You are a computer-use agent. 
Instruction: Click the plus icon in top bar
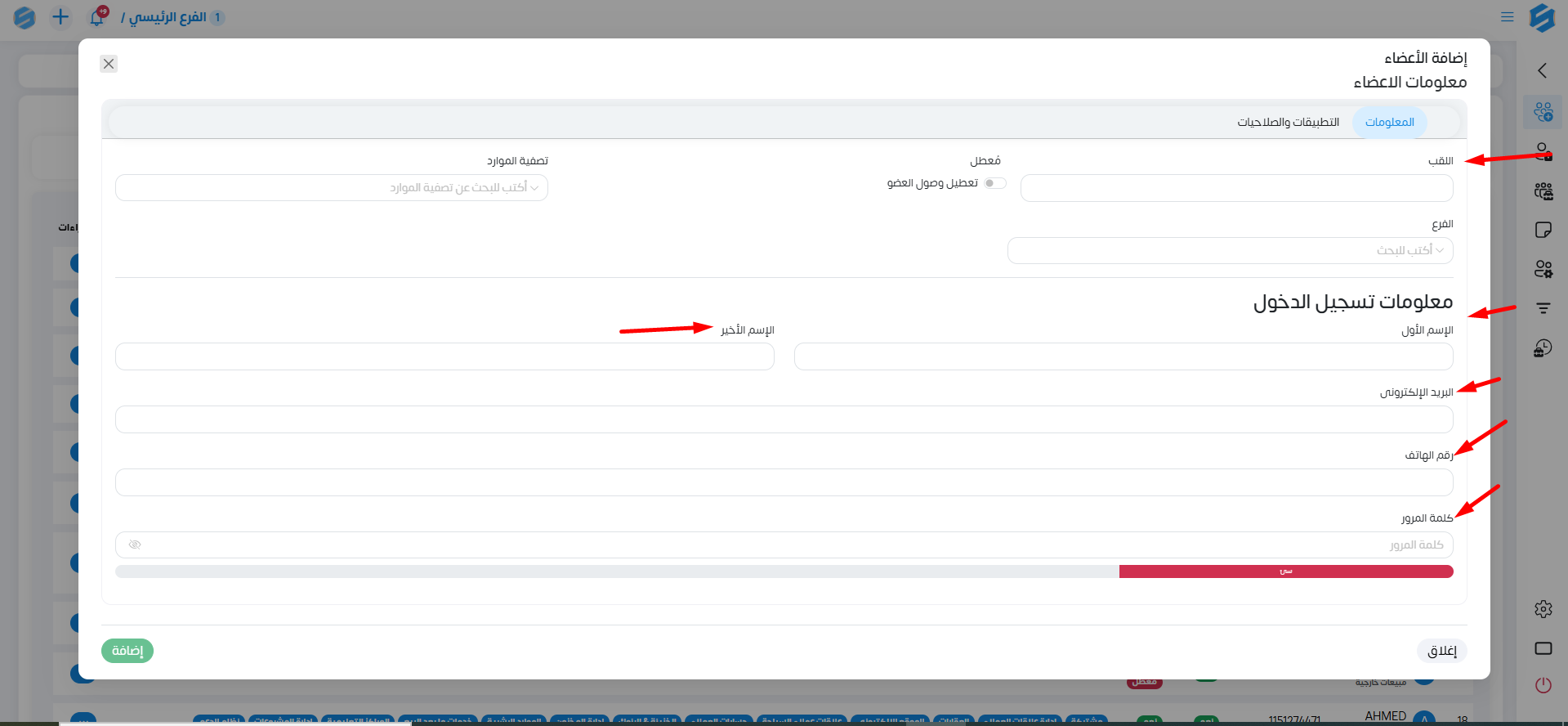click(x=60, y=17)
